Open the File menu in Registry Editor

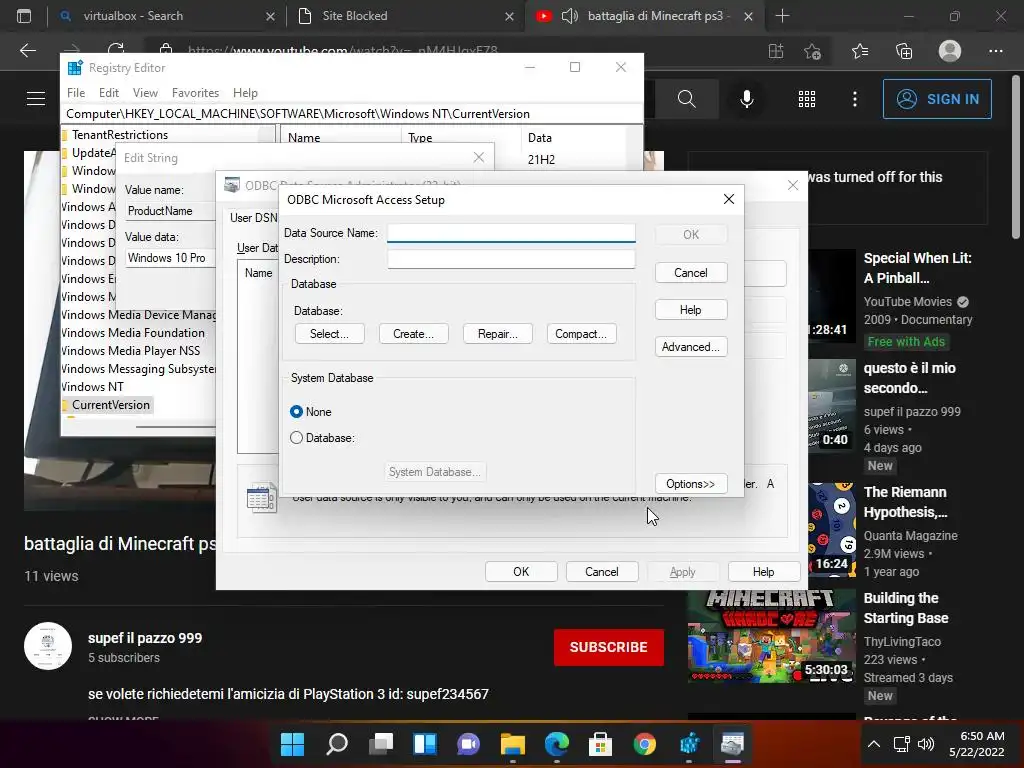point(76,93)
